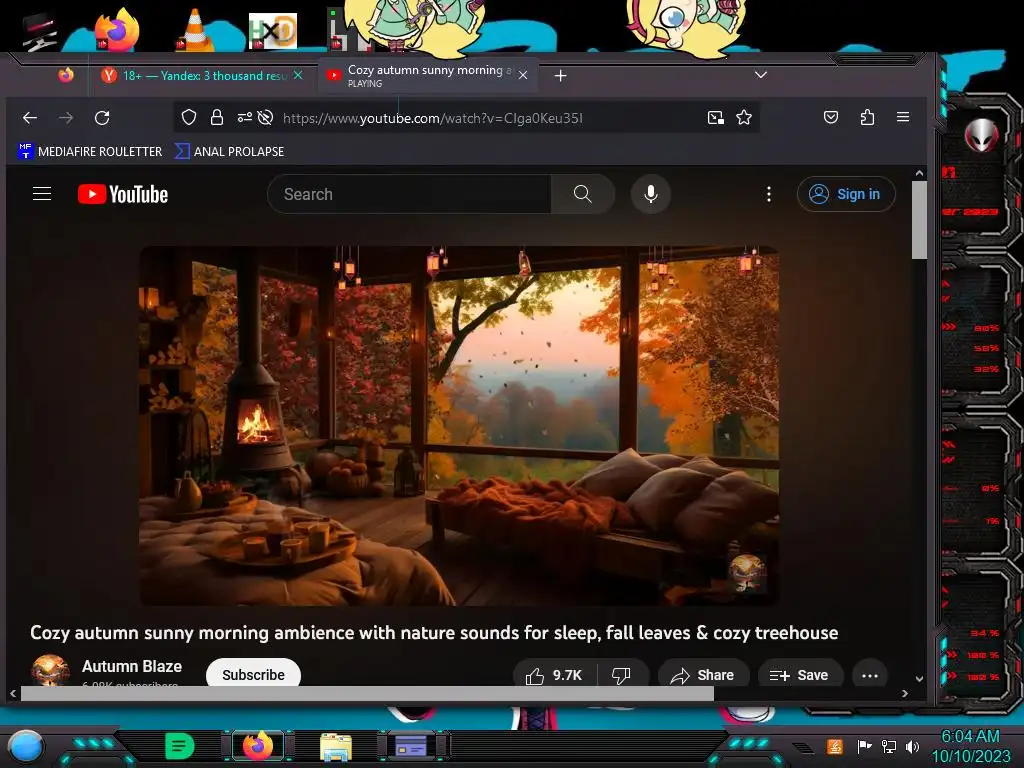The width and height of the screenshot is (1024, 768).
Task: Launch the VLC cone desktop icon
Action: (x=194, y=30)
